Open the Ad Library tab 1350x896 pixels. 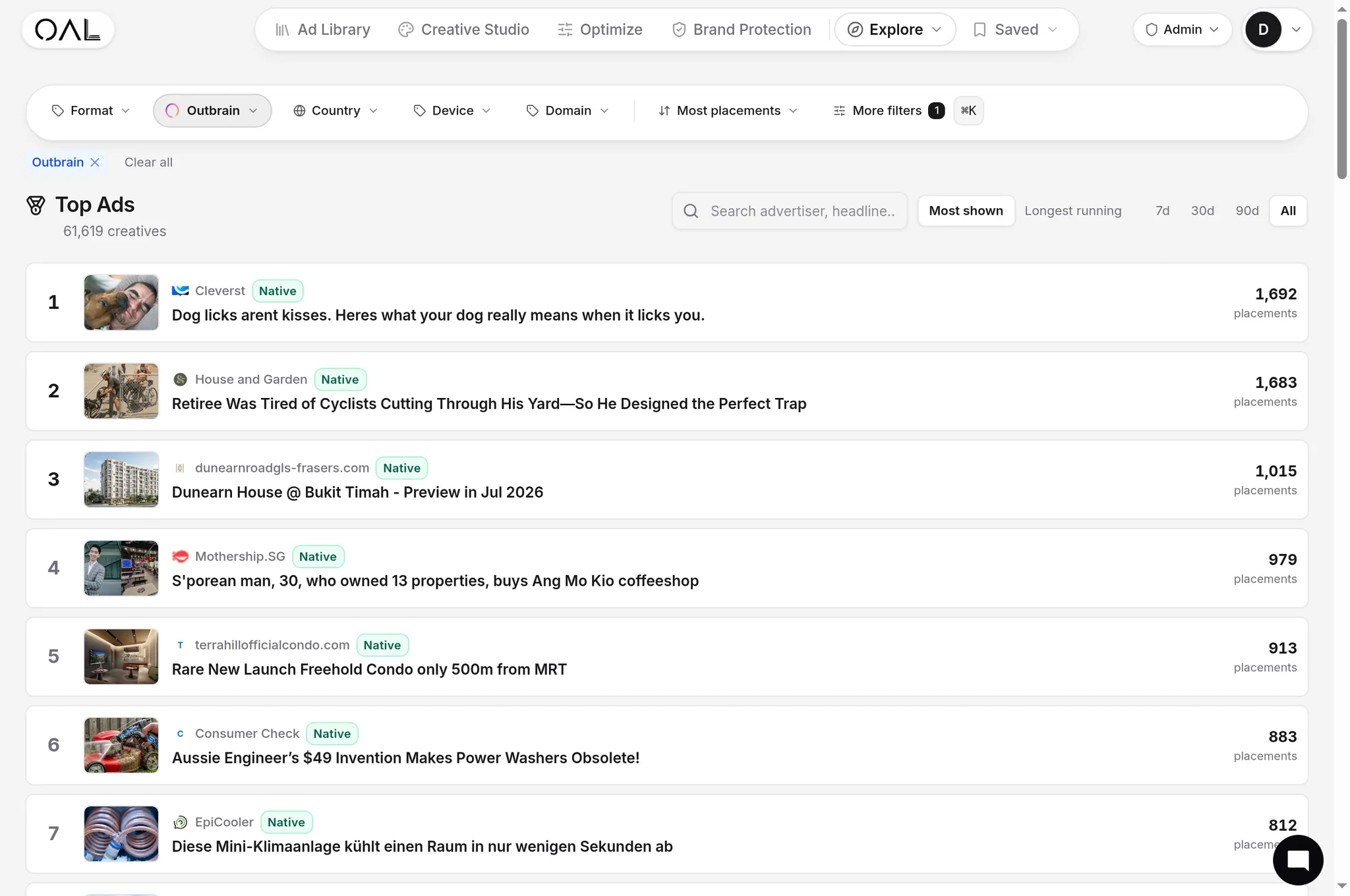pos(322,30)
